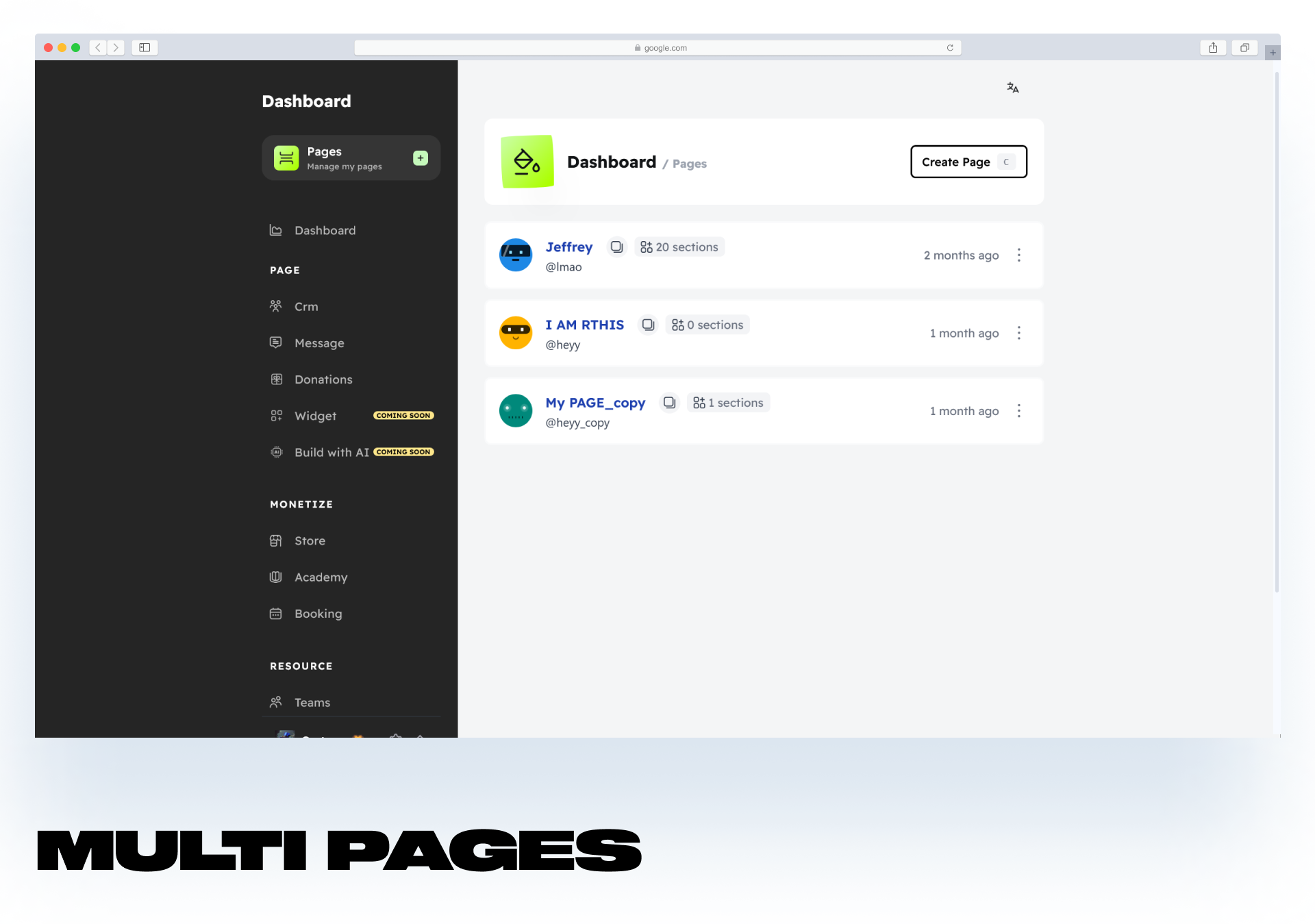The height and width of the screenshot is (924, 1315).
Task: Expand options for I AM RTHIS page
Action: click(1019, 333)
